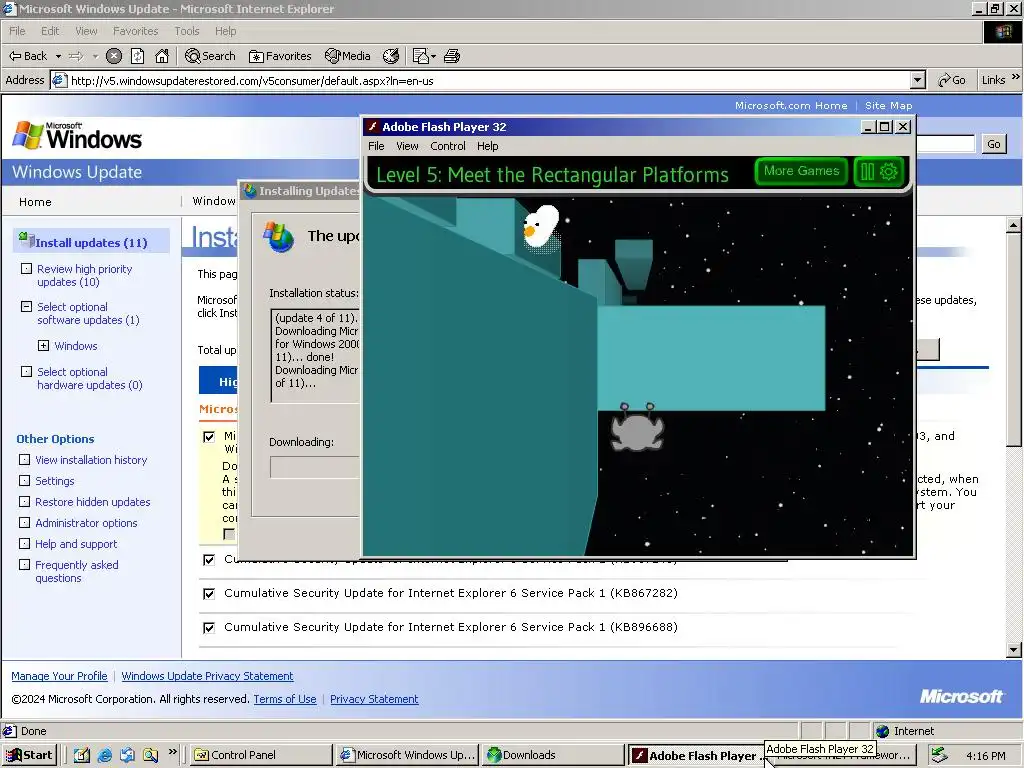Open the Search pane in IE toolbar

[x=210, y=56]
